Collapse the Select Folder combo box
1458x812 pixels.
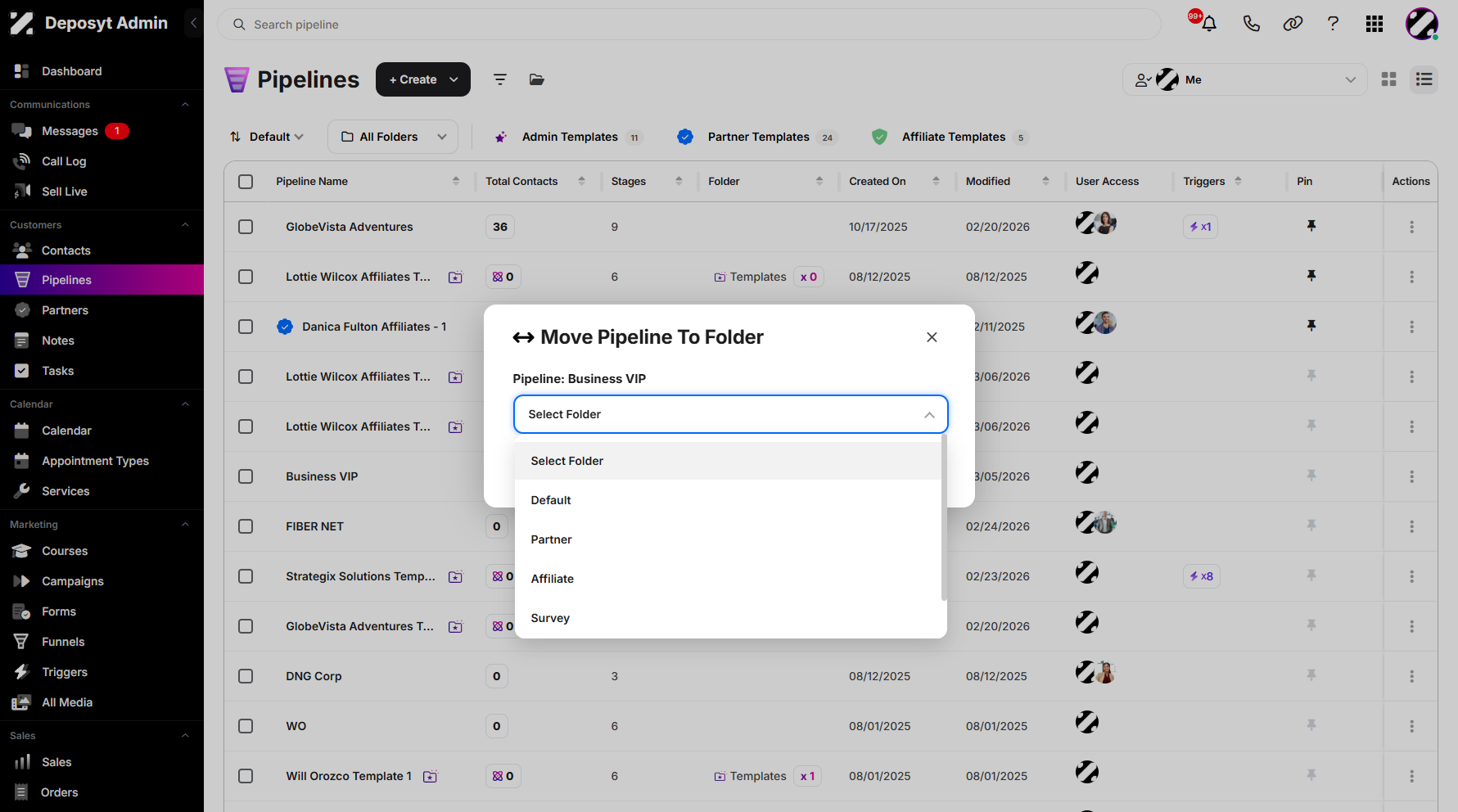click(x=730, y=414)
